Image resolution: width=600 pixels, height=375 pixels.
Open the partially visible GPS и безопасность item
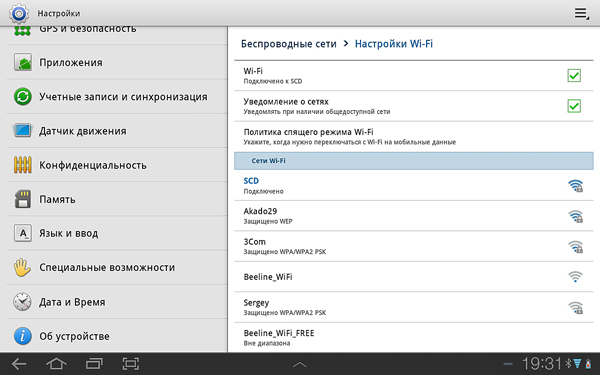click(x=117, y=35)
